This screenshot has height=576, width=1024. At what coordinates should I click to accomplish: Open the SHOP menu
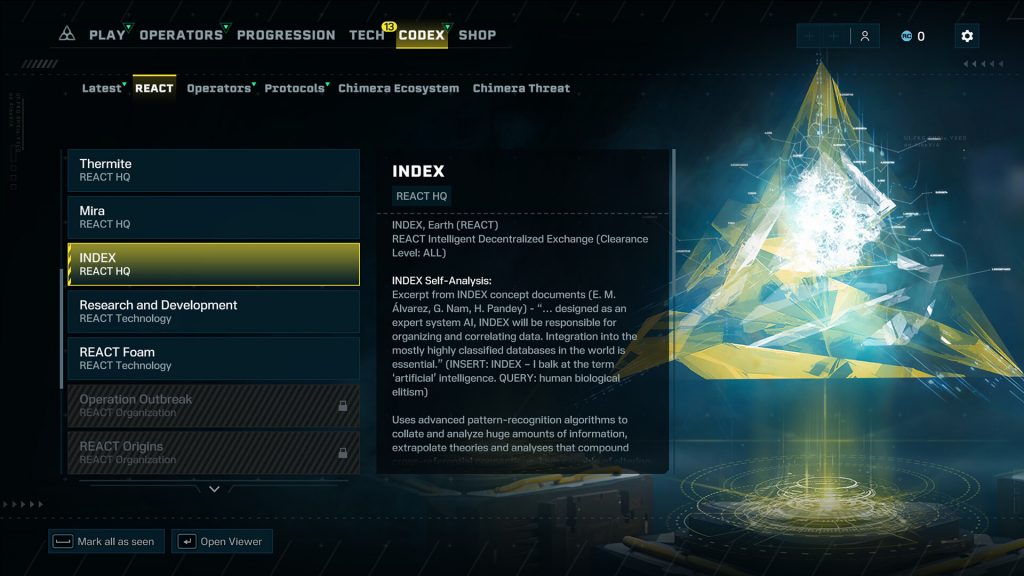(x=477, y=35)
